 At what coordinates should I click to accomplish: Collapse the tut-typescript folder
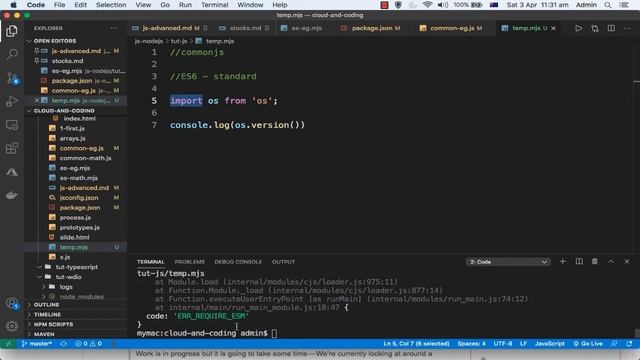[76, 267]
